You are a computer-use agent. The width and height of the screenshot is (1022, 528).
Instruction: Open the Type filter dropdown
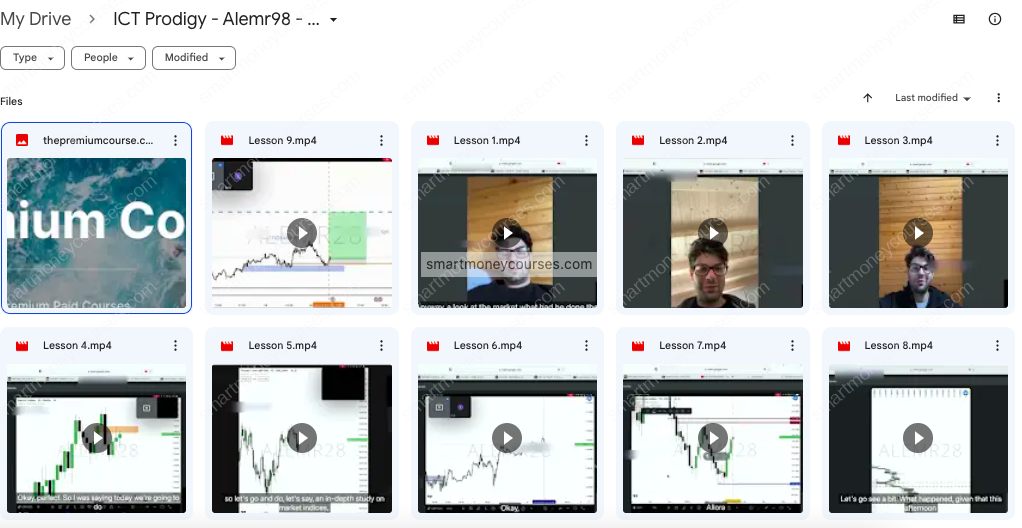(x=32, y=58)
